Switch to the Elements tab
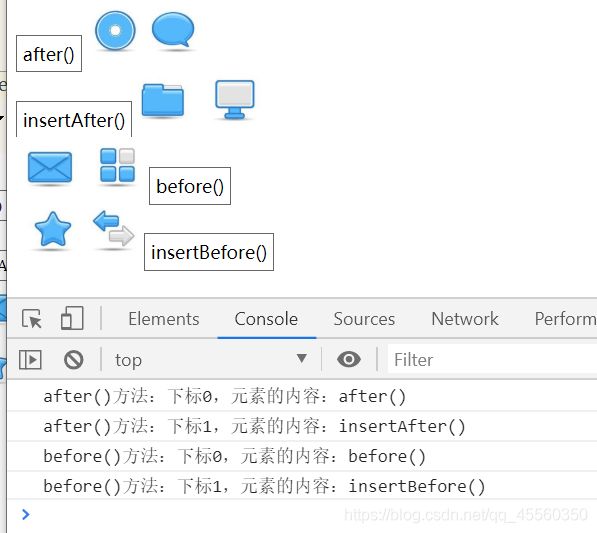597x533 pixels. [164, 319]
